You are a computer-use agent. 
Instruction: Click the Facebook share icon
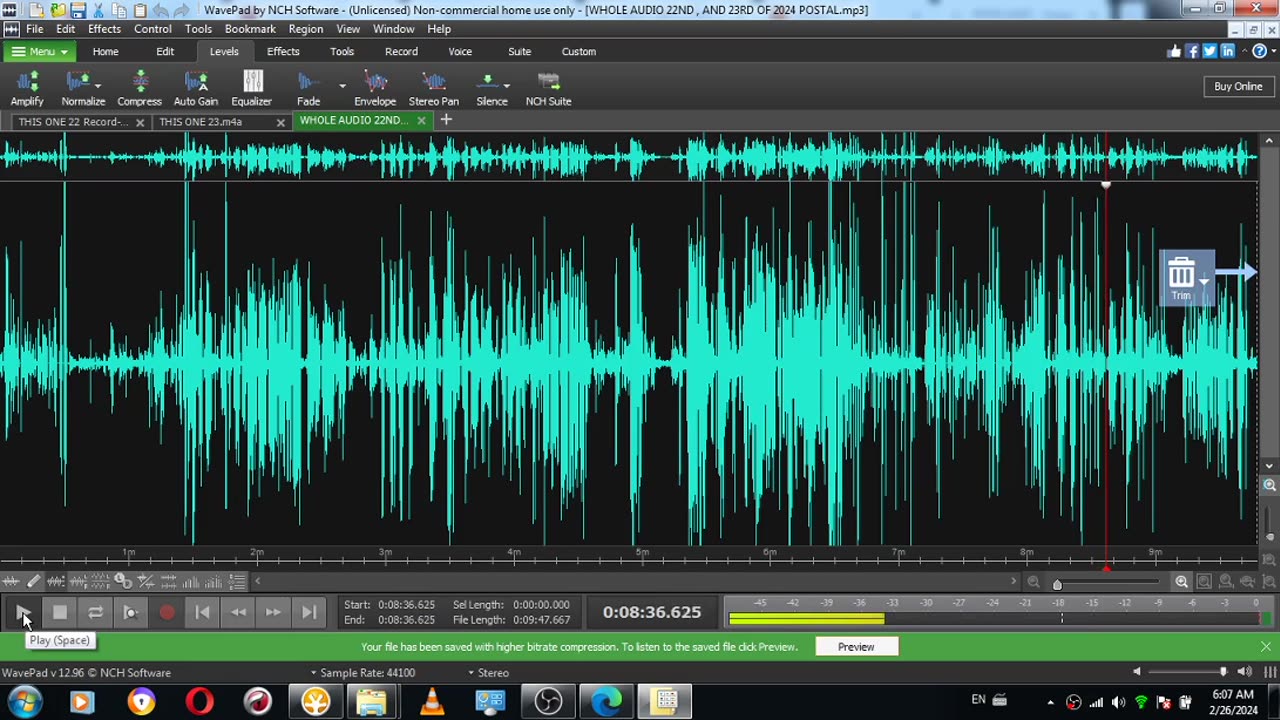(1192, 51)
